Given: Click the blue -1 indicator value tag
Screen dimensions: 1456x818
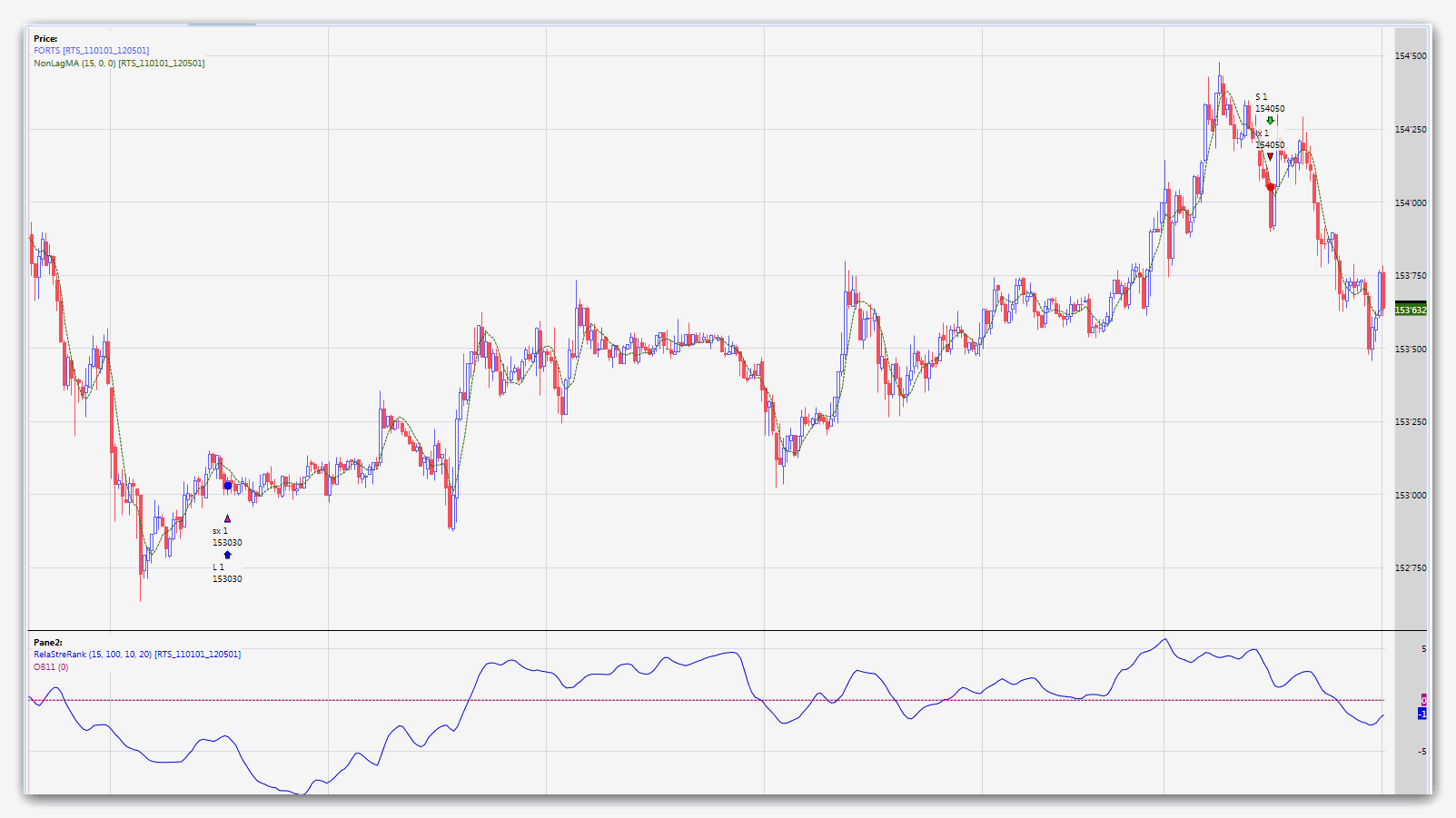Looking at the screenshot, I should (x=1422, y=714).
